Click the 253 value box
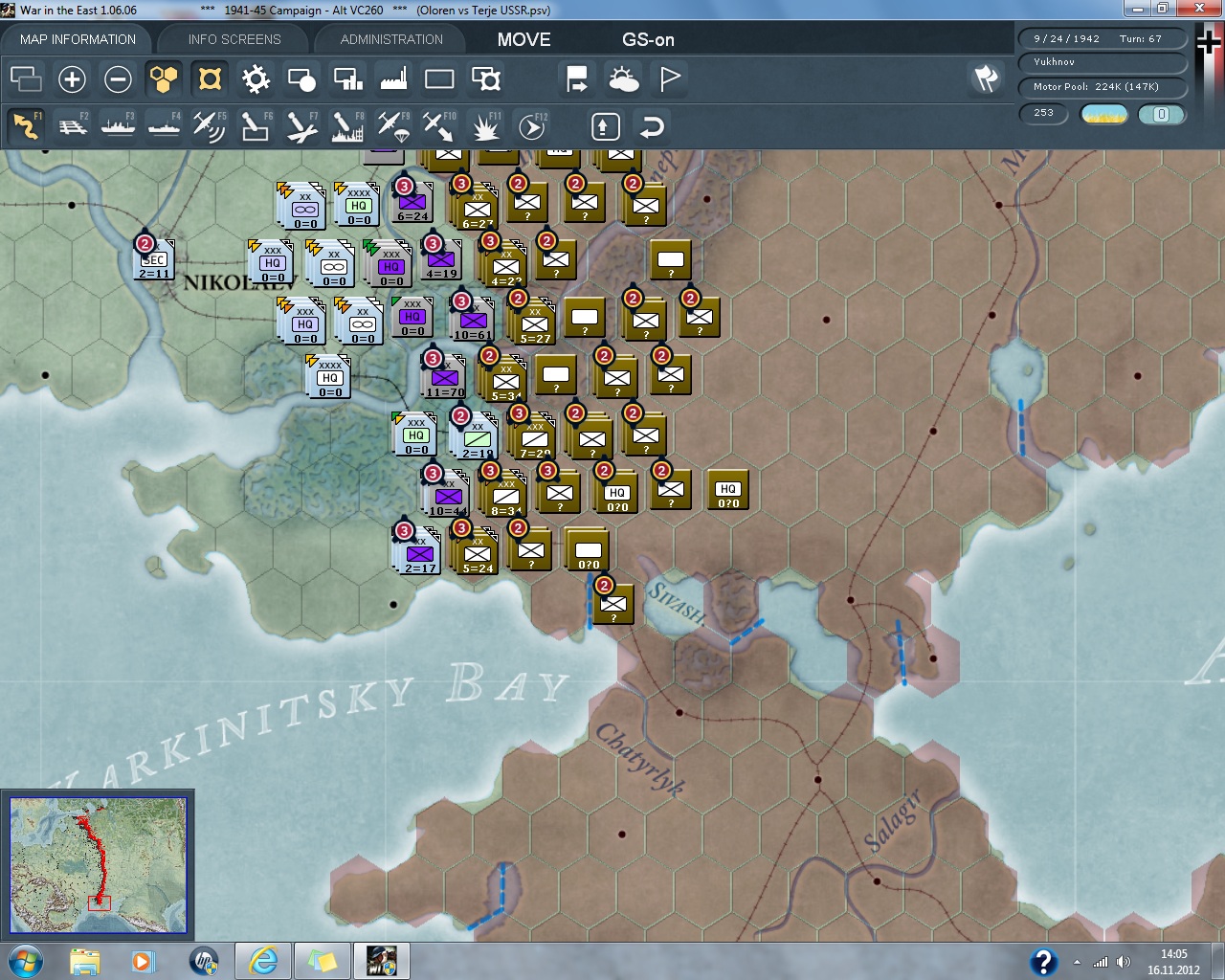 [x=1043, y=113]
